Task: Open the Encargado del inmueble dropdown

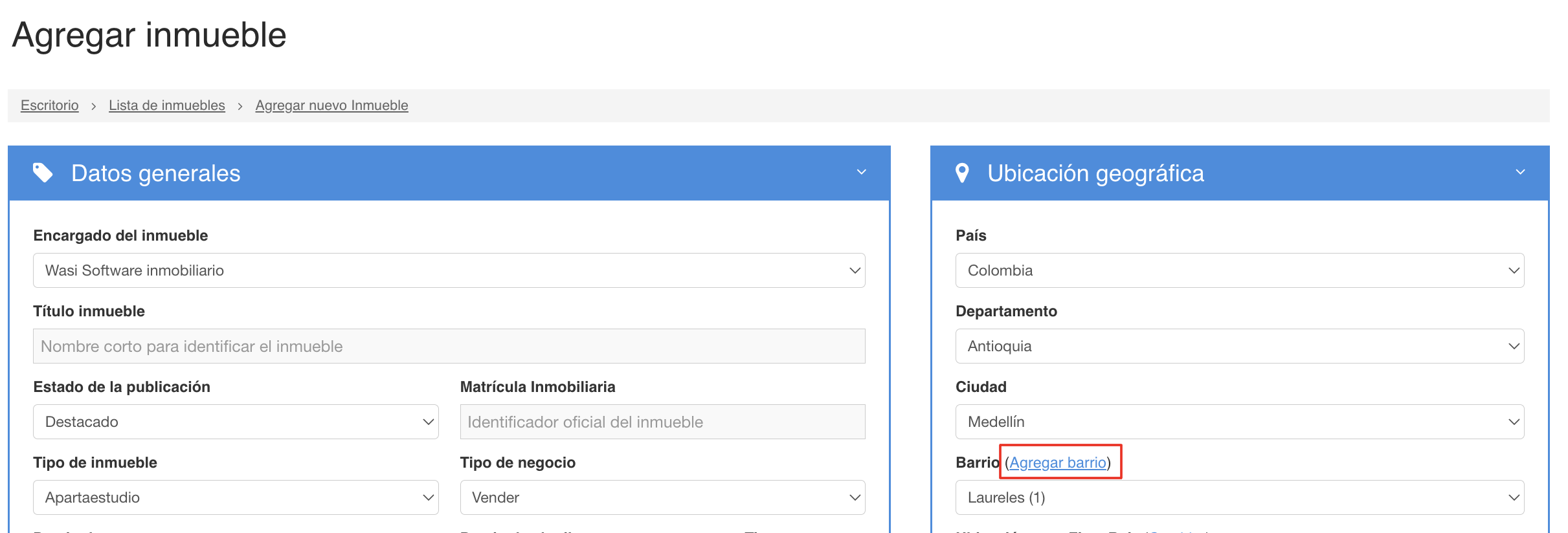Action: coord(449,270)
